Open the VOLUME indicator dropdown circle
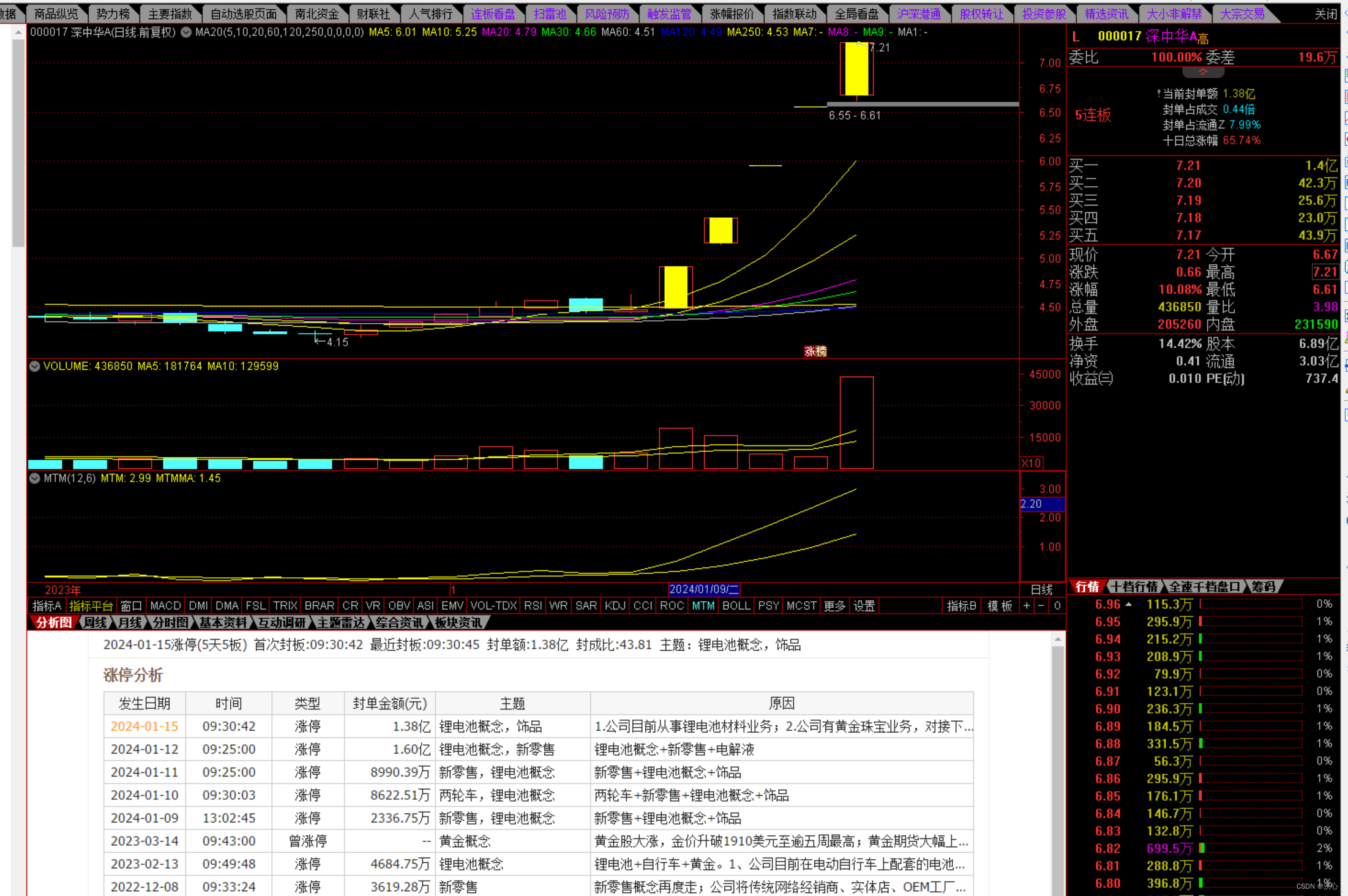This screenshot has height=896, width=1348. [35, 366]
